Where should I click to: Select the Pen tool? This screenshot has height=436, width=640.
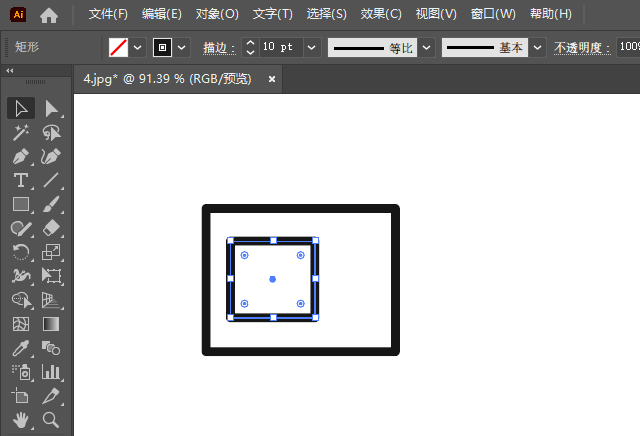click(x=21, y=156)
